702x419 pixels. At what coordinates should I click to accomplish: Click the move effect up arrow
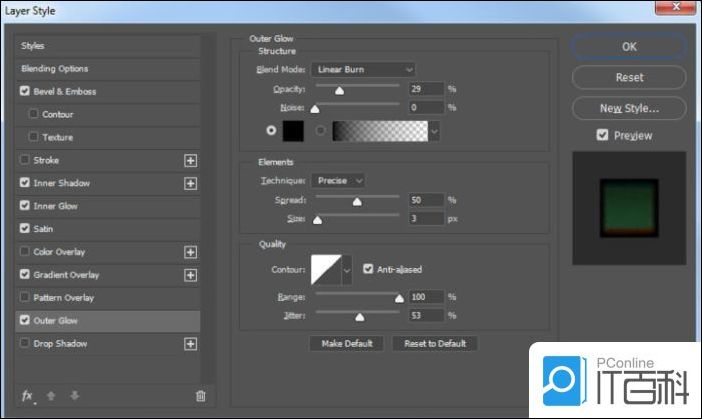[51, 396]
